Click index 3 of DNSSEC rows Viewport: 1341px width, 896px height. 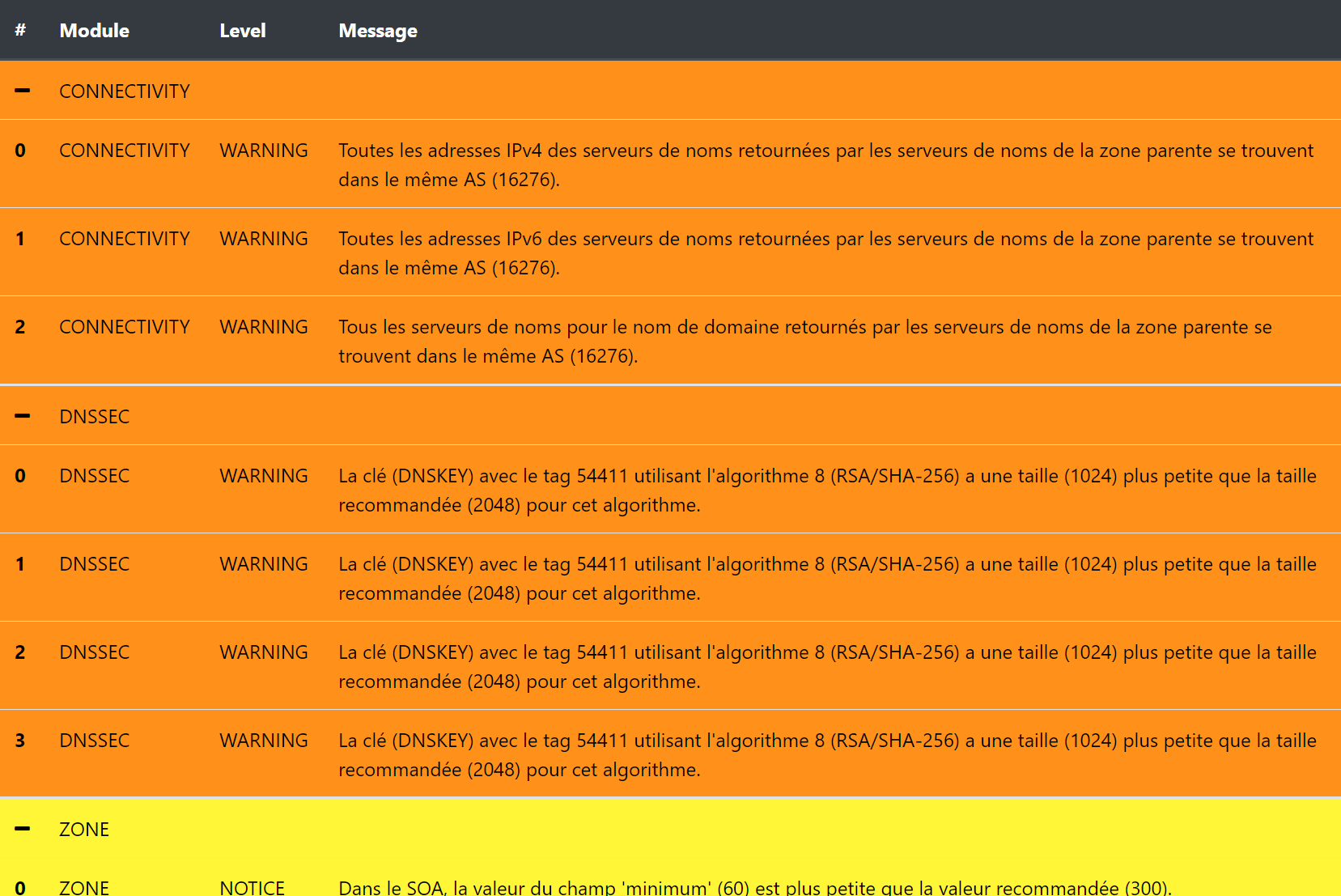pos(20,741)
